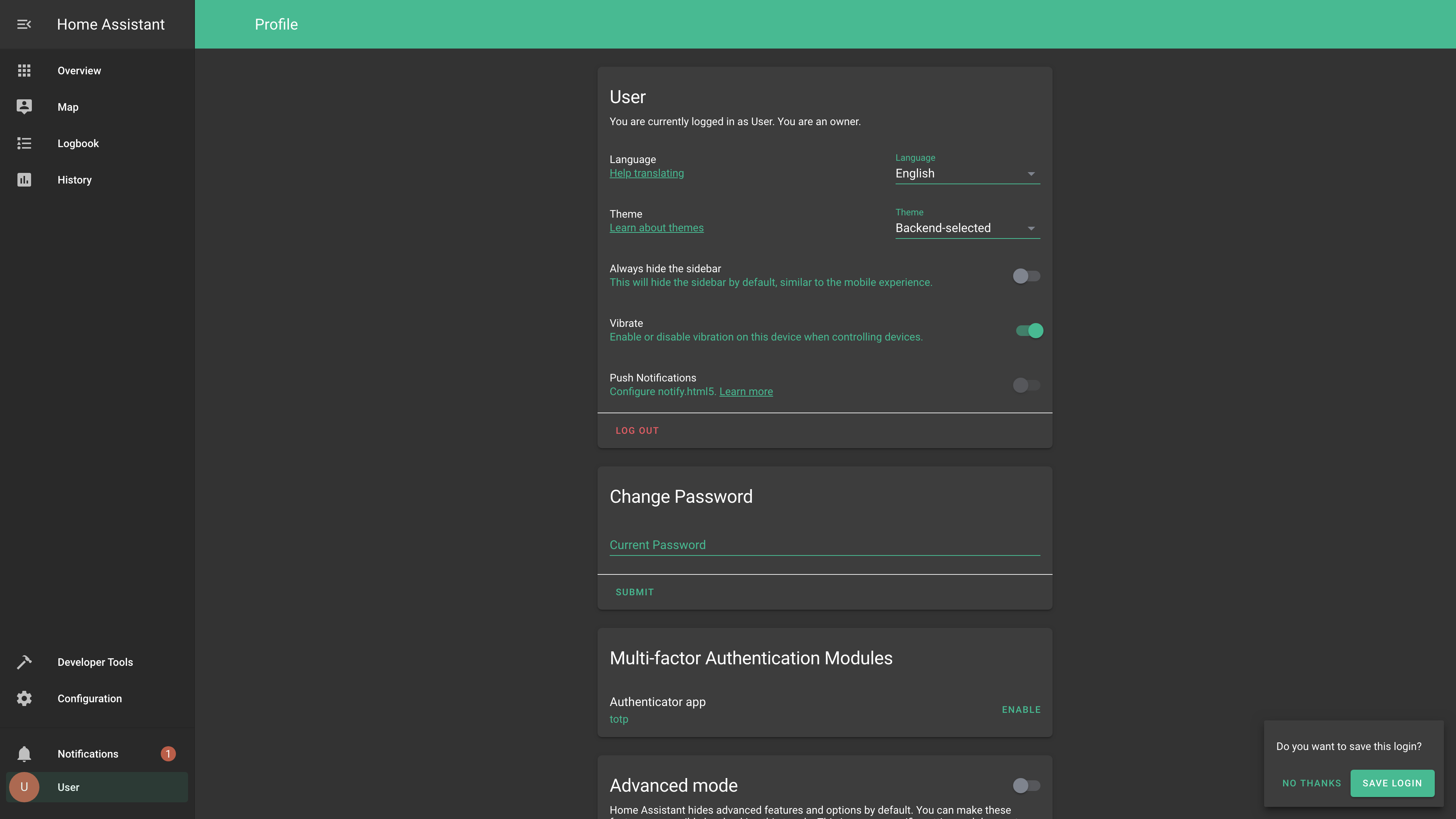1456x819 pixels.
Task: Click the Help translating link
Action: coord(646,174)
